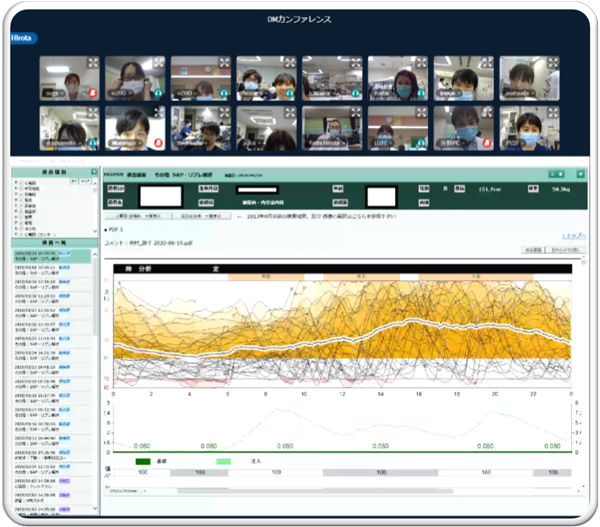Expand the Yoshi Hirota video tile to fullscreen

coord(356,112)
